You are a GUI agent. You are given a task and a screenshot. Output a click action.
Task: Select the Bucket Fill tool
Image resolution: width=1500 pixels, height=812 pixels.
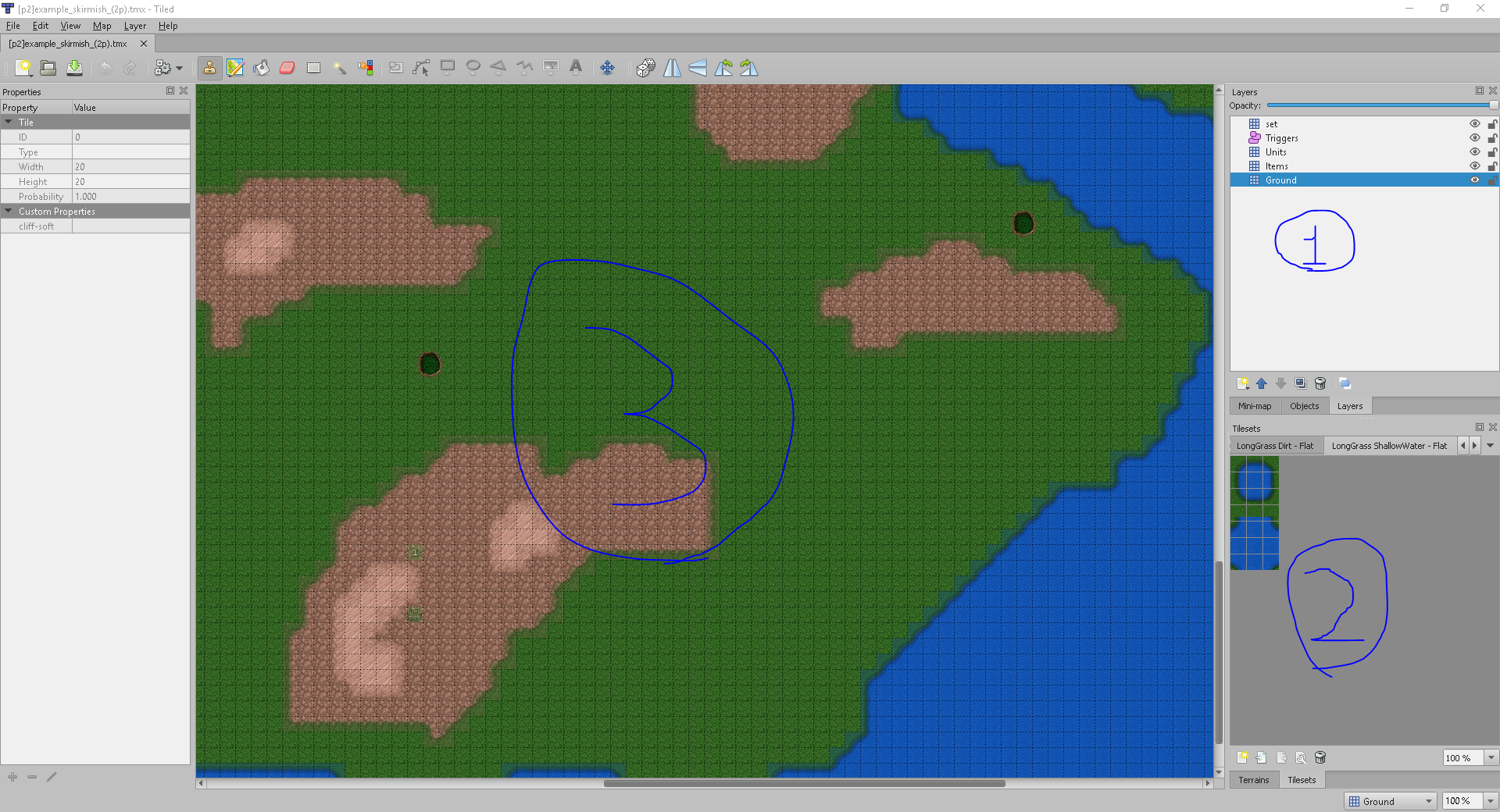tap(262, 68)
